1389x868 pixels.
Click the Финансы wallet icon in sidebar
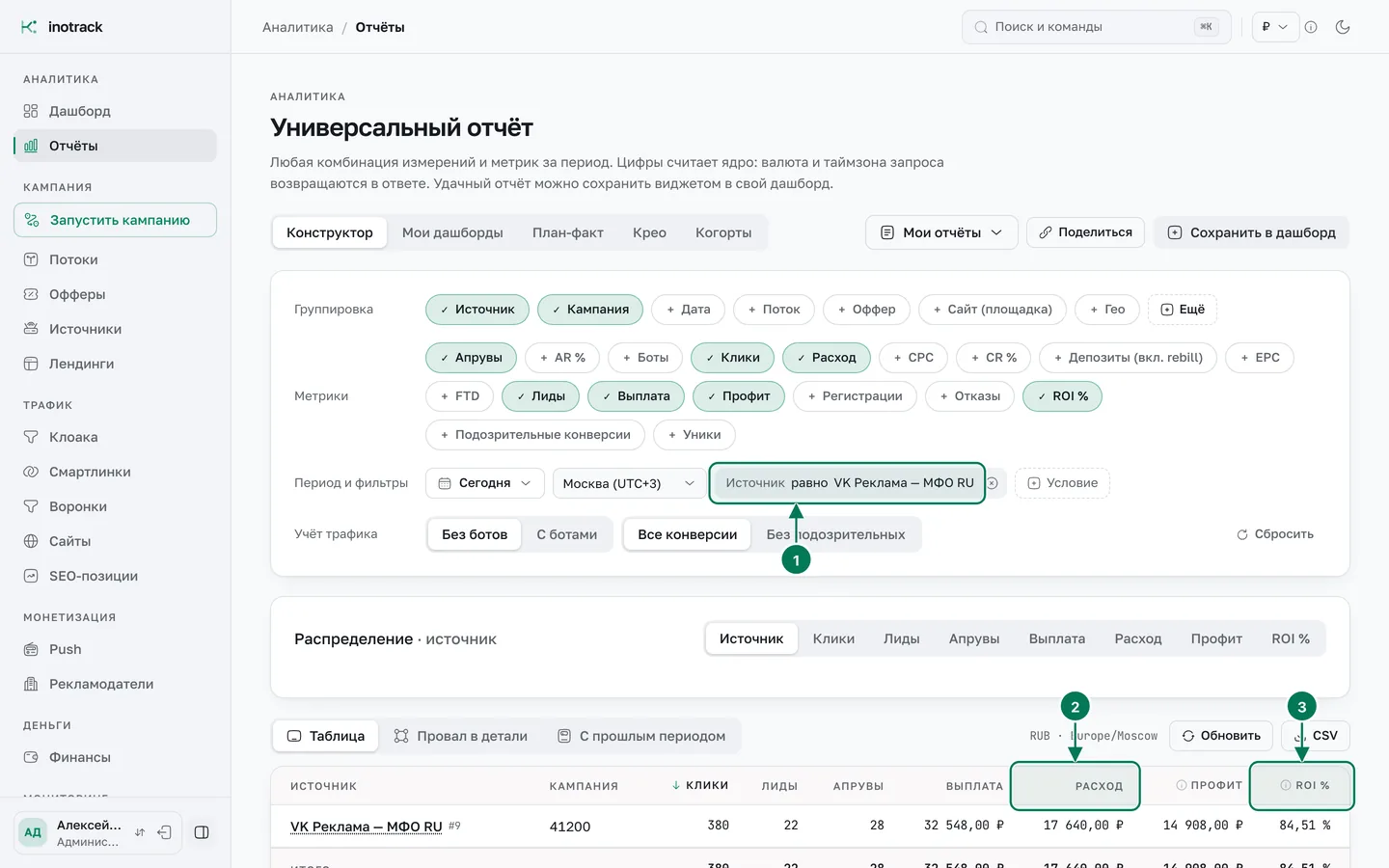[31, 757]
